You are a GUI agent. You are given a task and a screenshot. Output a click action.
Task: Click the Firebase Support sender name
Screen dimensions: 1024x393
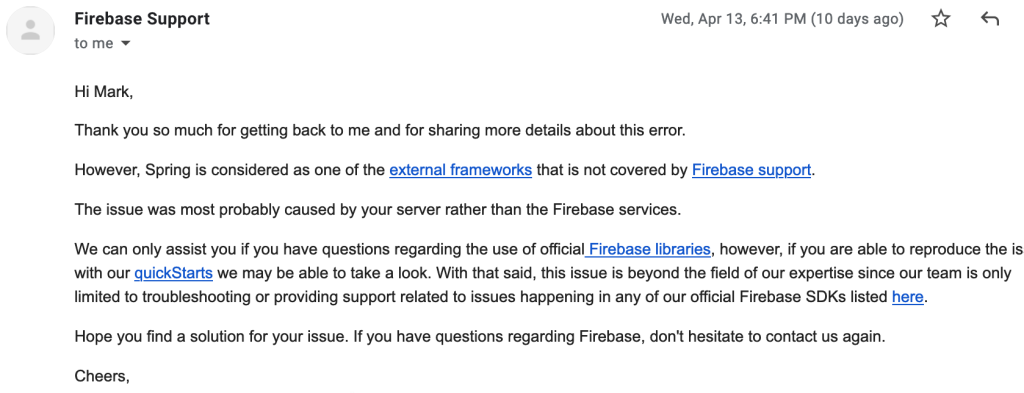coord(142,18)
